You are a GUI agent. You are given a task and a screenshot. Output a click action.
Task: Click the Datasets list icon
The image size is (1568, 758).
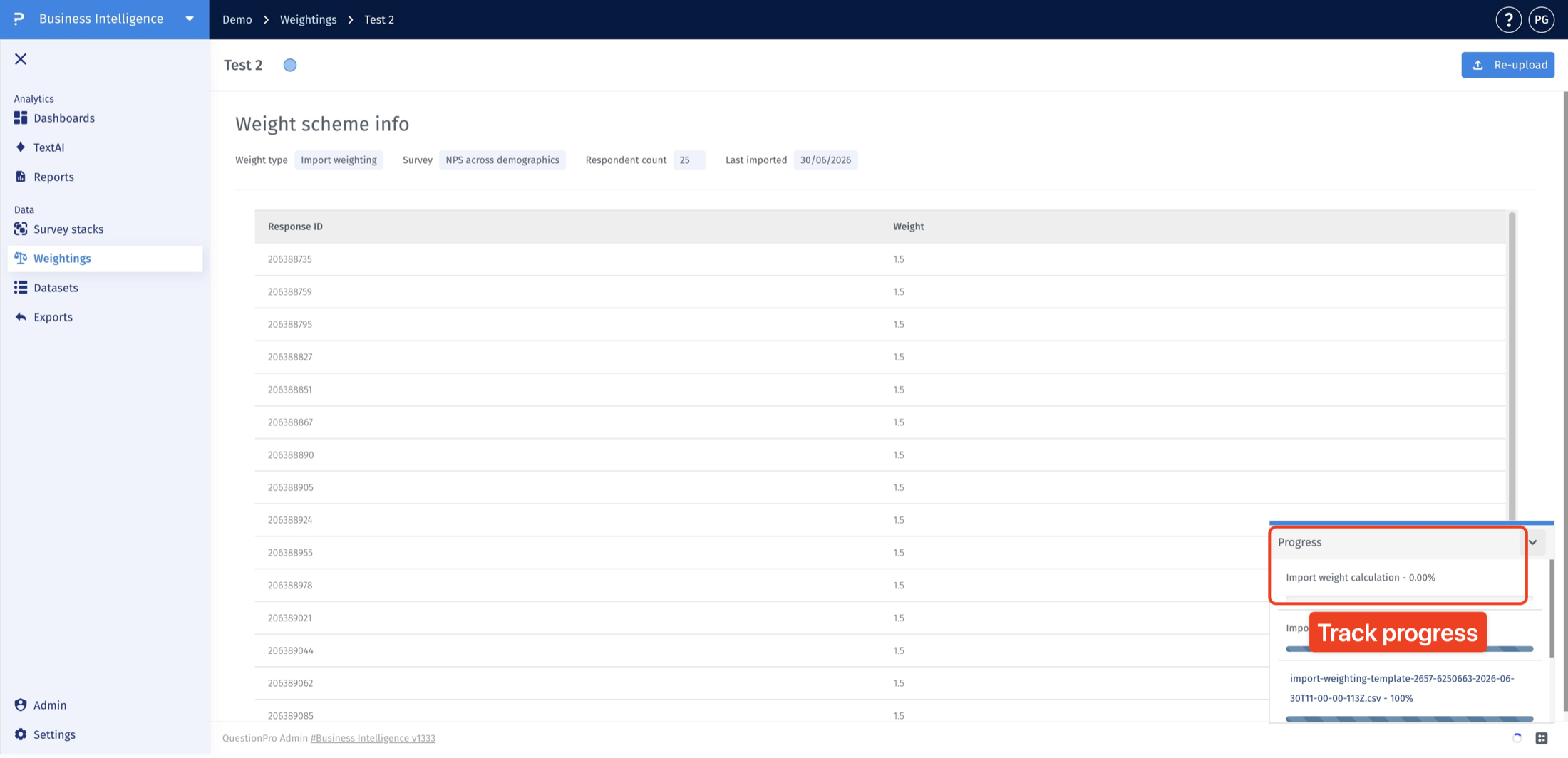click(21, 287)
